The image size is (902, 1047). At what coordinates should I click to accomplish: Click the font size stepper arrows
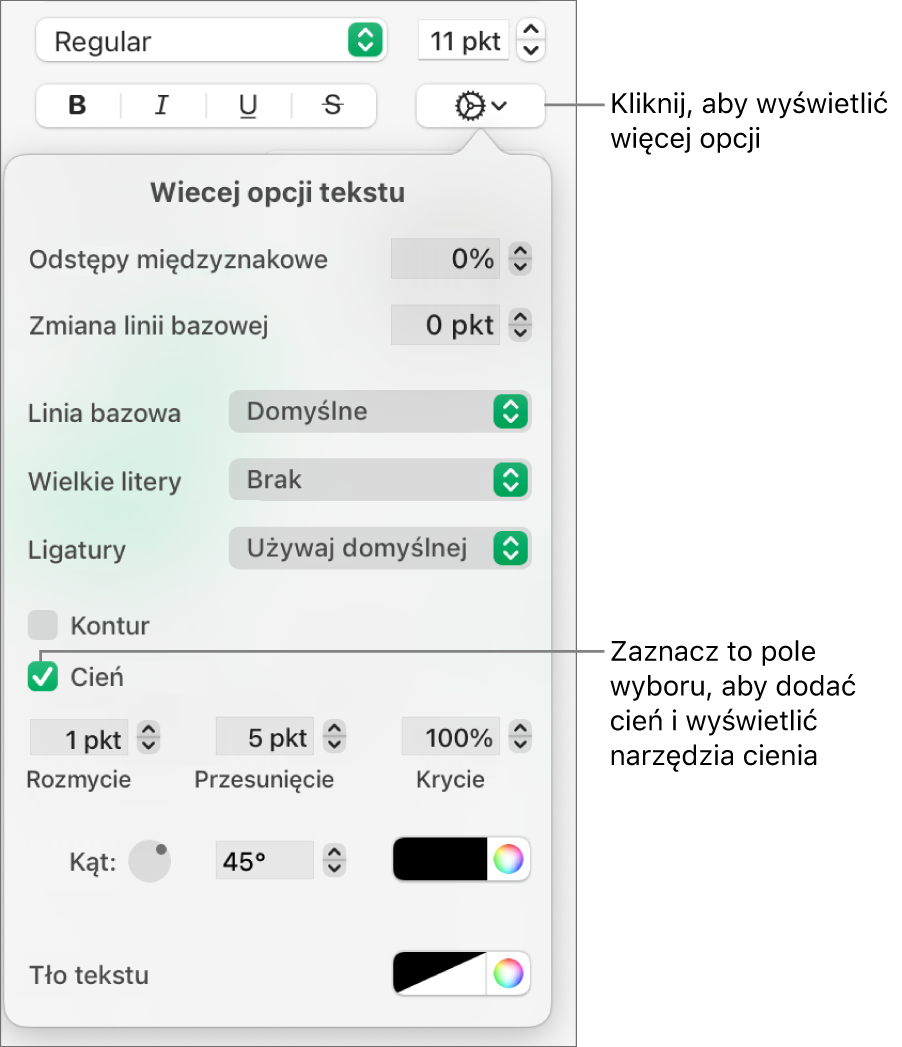(532, 41)
